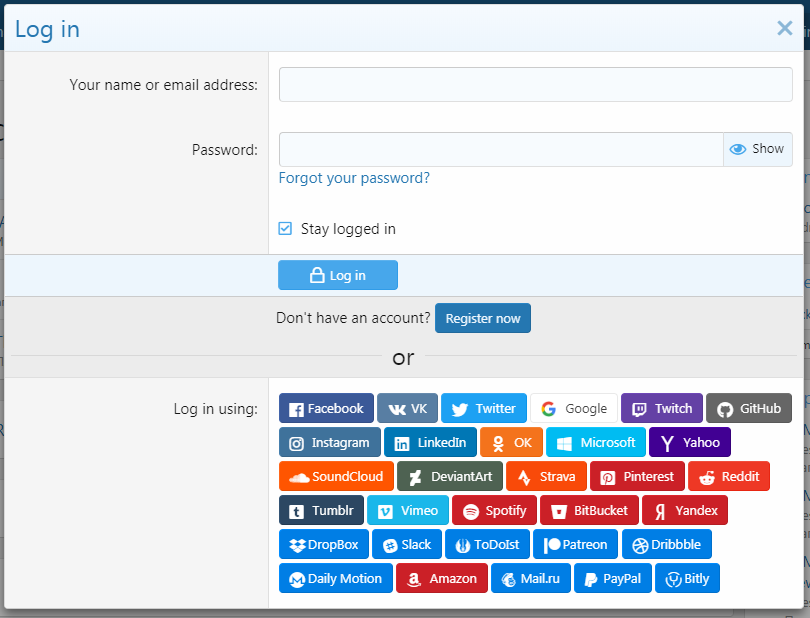Use LinkedIn to sign in
Image resolution: width=810 pixels, height=618 pixels.
coord(430,442)
